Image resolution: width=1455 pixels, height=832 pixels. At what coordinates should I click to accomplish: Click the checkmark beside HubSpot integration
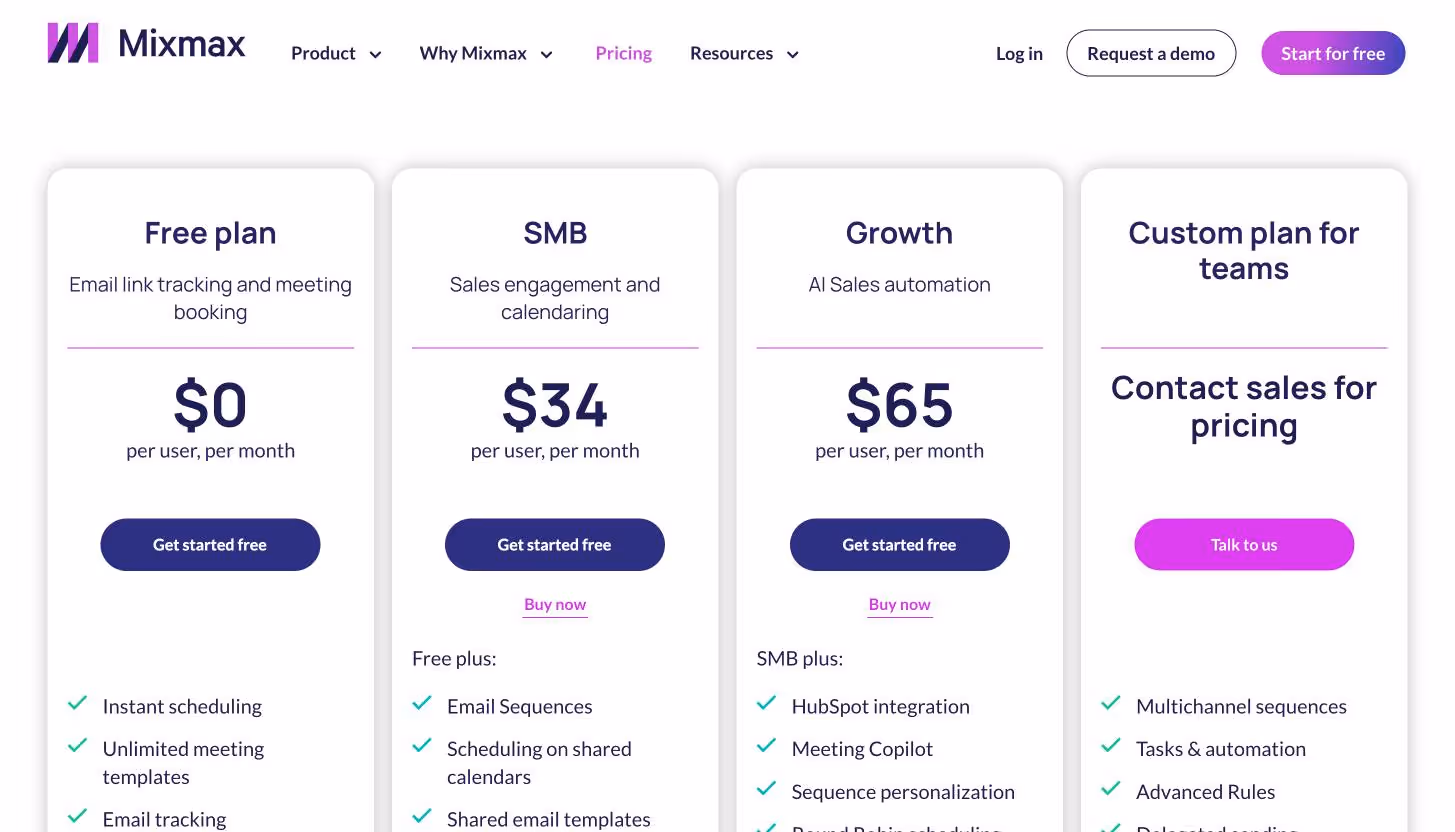click(x=767, y=703)
